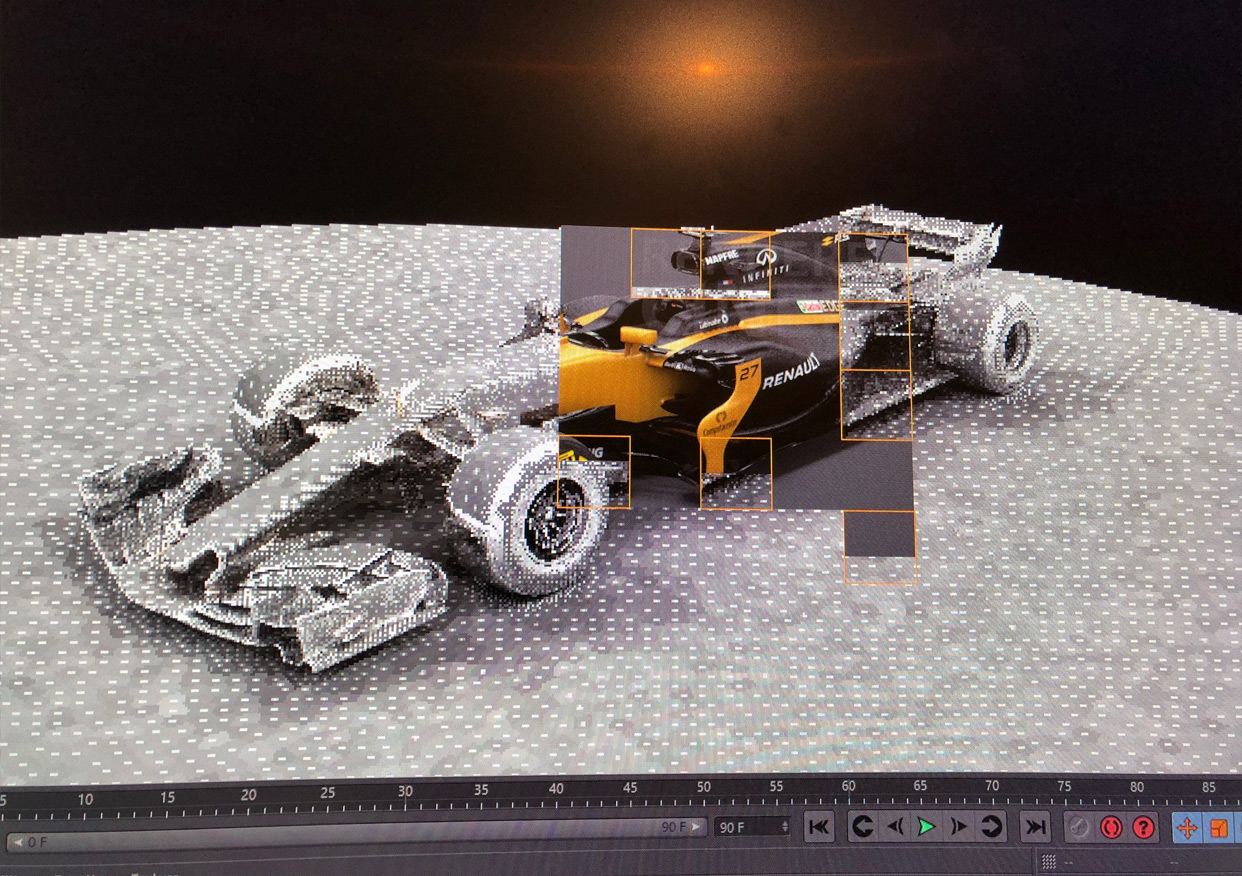Click the dimmed record keyframe key icon
The image size is (1242, 876).
[x=1078, y=828]
